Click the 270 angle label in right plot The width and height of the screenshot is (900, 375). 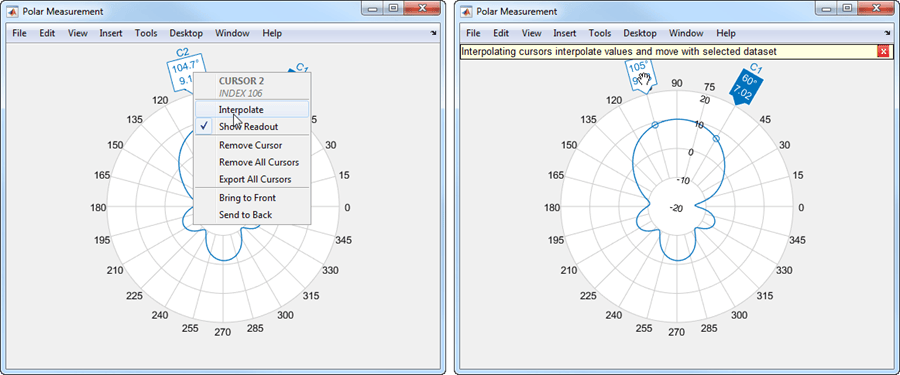pyautogui.click(x=677, y=332)
